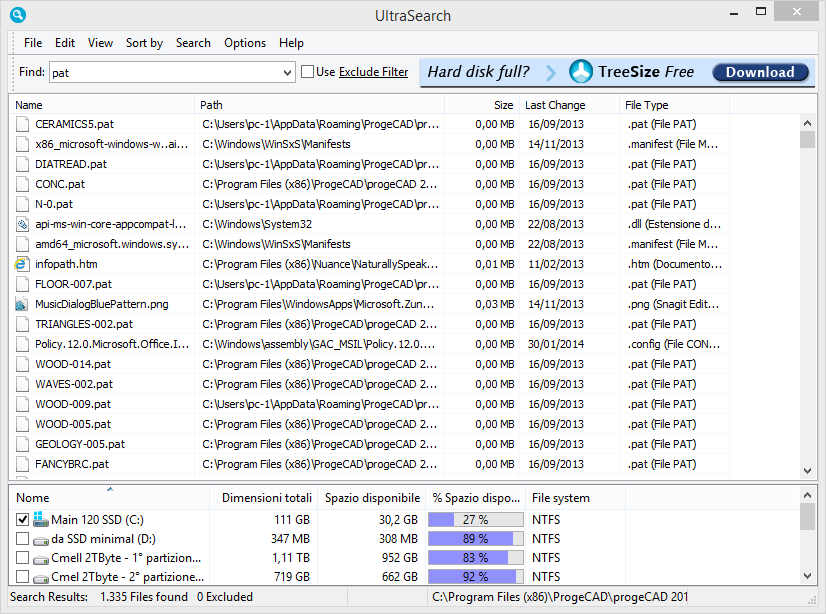Open the View menu
The width and height of the screenshot is (826, 614).
click(x=100, y=43)
